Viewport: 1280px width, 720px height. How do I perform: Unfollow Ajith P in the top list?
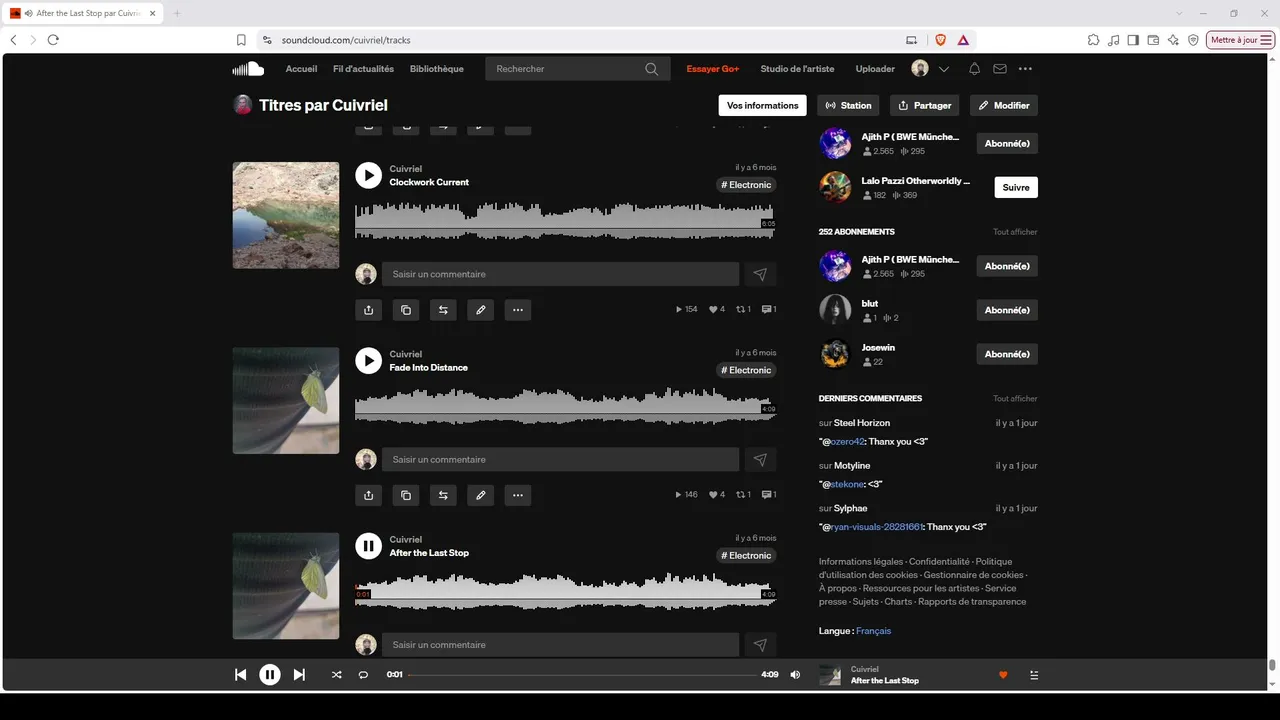(1007, 143)
